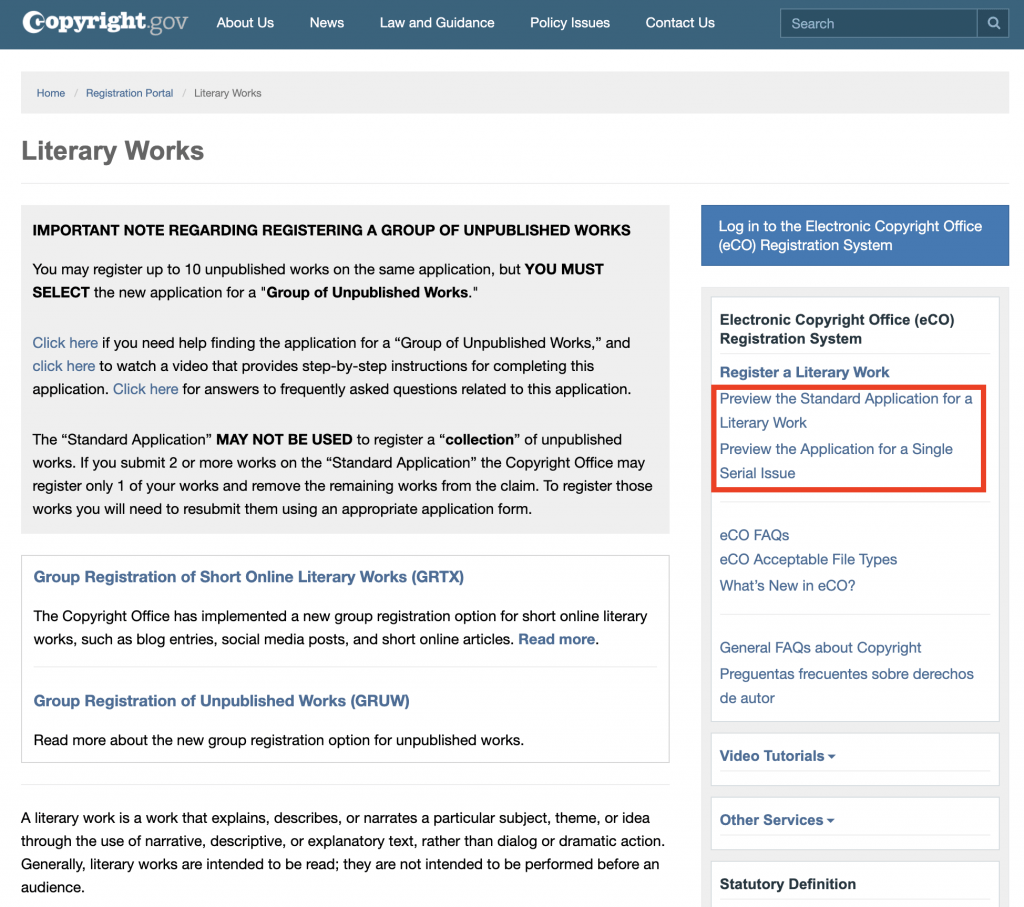The width and height of the screenshot is (1024, 907).
Task: Open Policy Issues menu
Action: pos(569,23)
